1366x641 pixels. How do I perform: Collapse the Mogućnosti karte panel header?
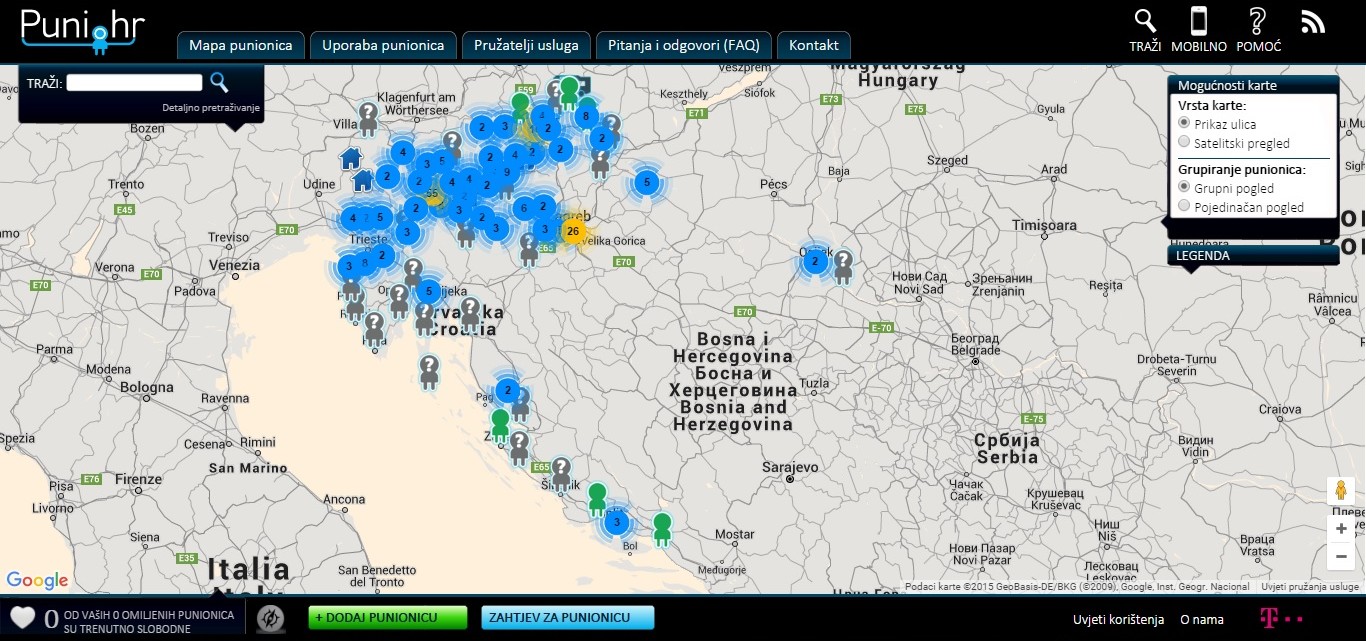coord(1253,85)
